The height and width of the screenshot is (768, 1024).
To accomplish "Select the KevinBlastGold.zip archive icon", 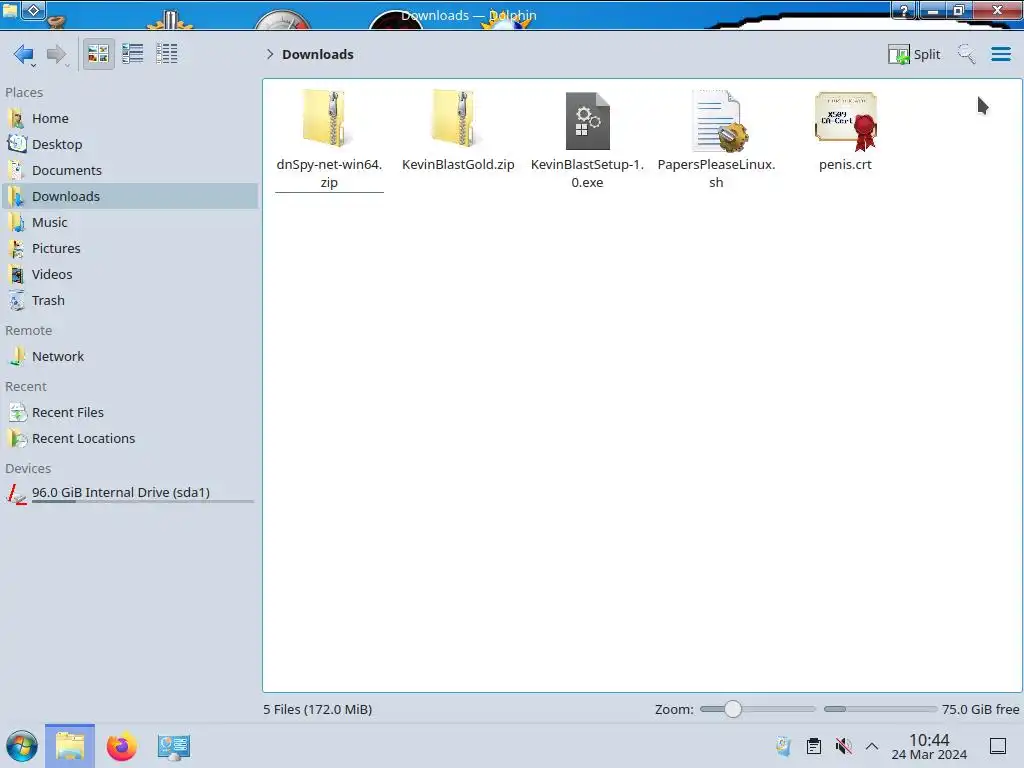I will (x=458, y=119).
